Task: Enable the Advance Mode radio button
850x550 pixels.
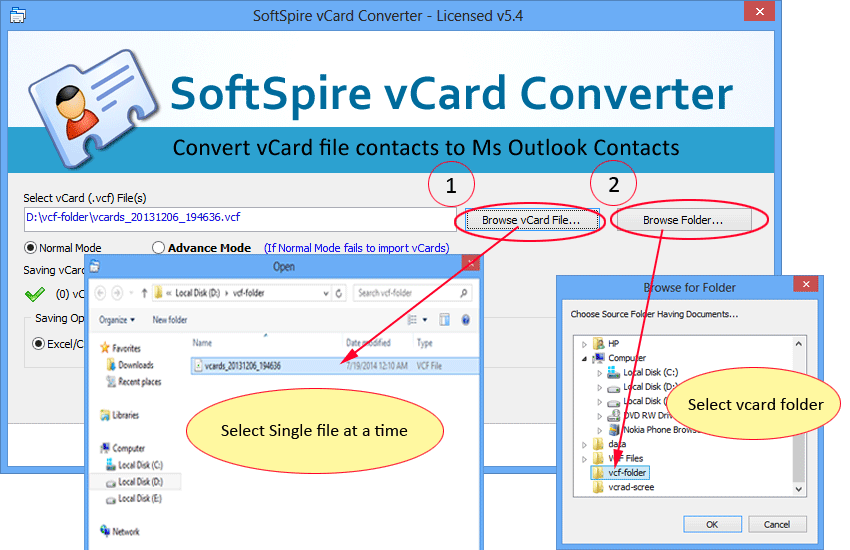Action: point(159,248)
